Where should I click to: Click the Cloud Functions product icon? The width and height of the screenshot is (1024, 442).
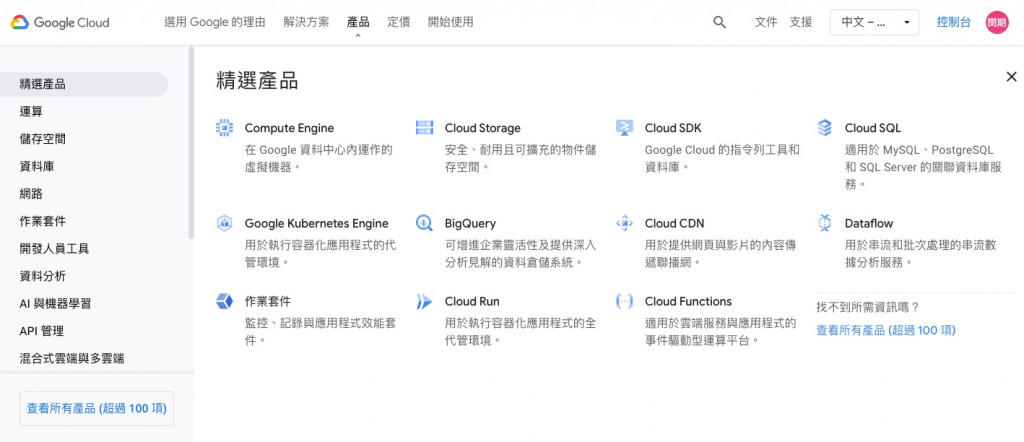pyautogui.click(x=625, y=301)
